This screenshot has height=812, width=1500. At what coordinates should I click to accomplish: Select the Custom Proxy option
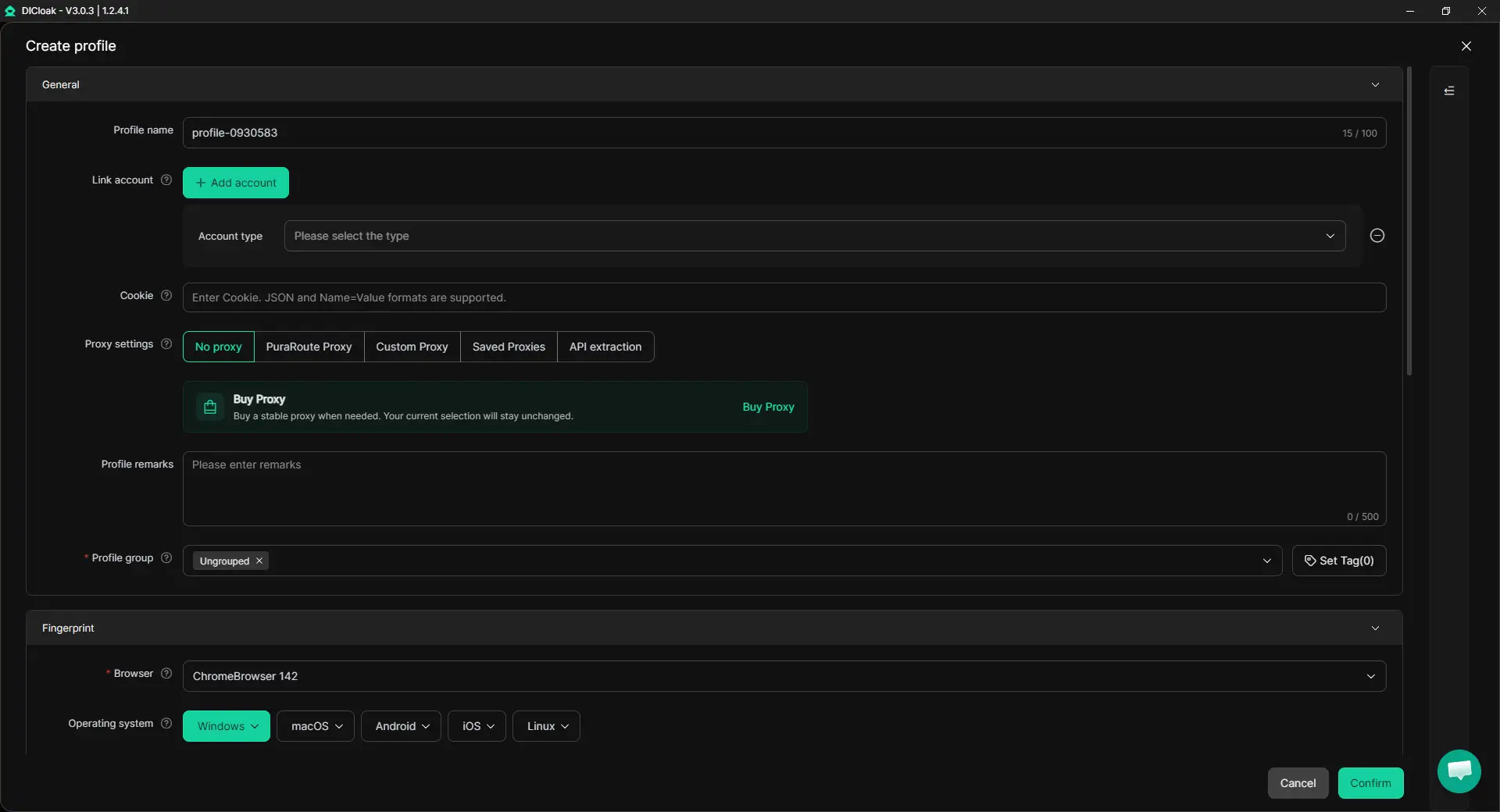[x=412, y=347]
